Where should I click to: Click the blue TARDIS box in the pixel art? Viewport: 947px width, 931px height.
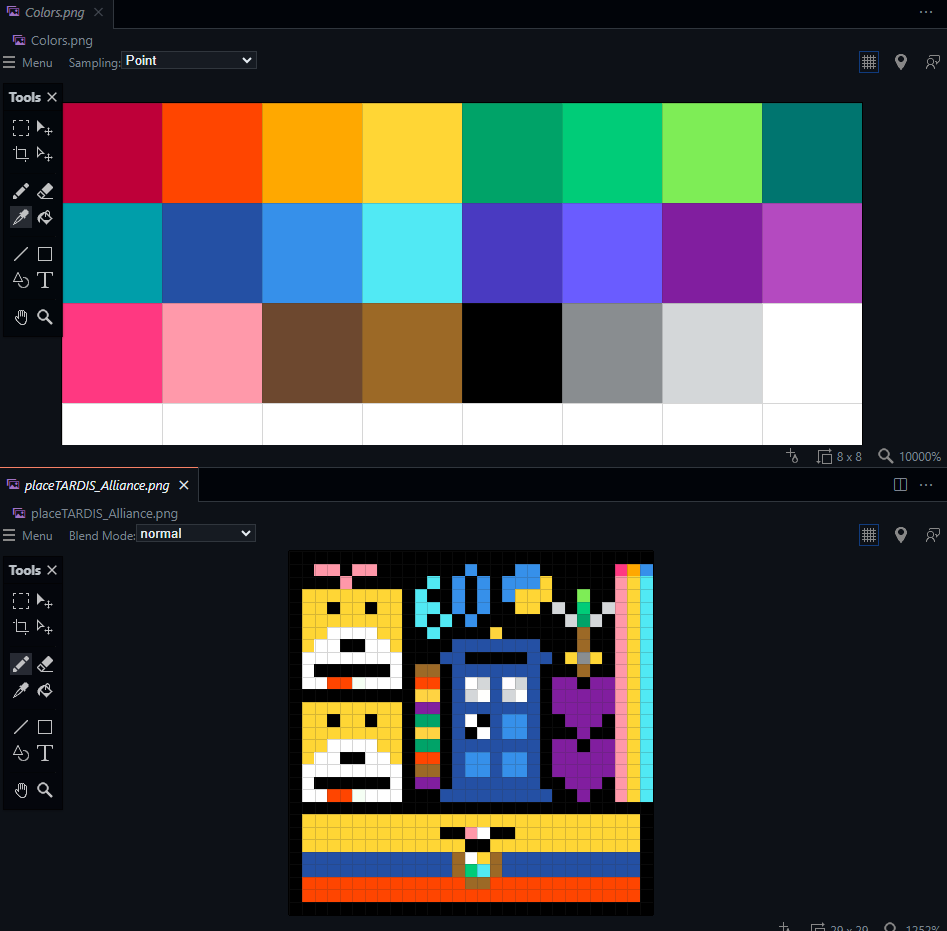pyautogui.click(x=496, y=720)
